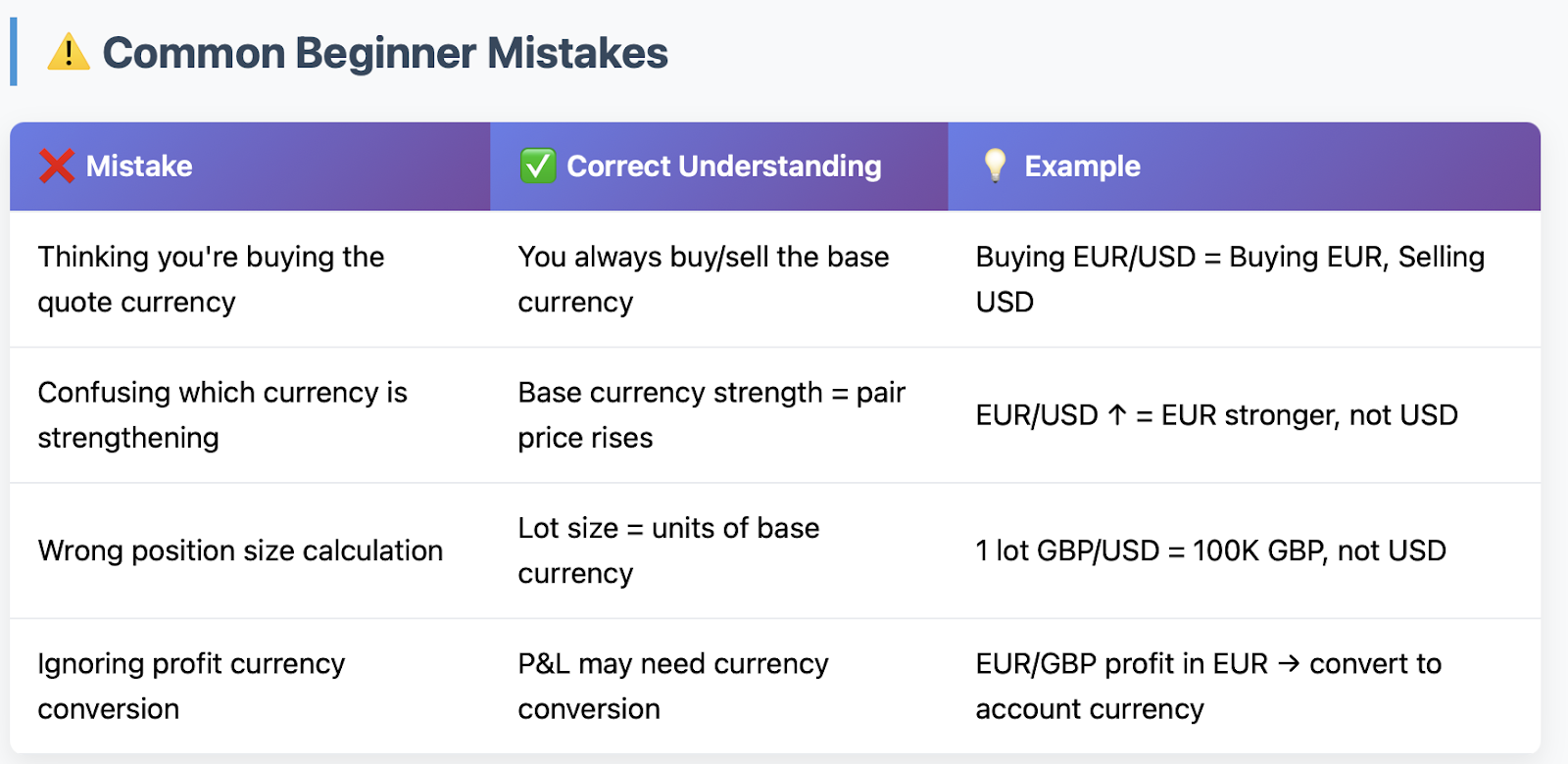Click "Wrong position size calculation" cell
Screen dimensions: 1568x764
coord(240,550)
